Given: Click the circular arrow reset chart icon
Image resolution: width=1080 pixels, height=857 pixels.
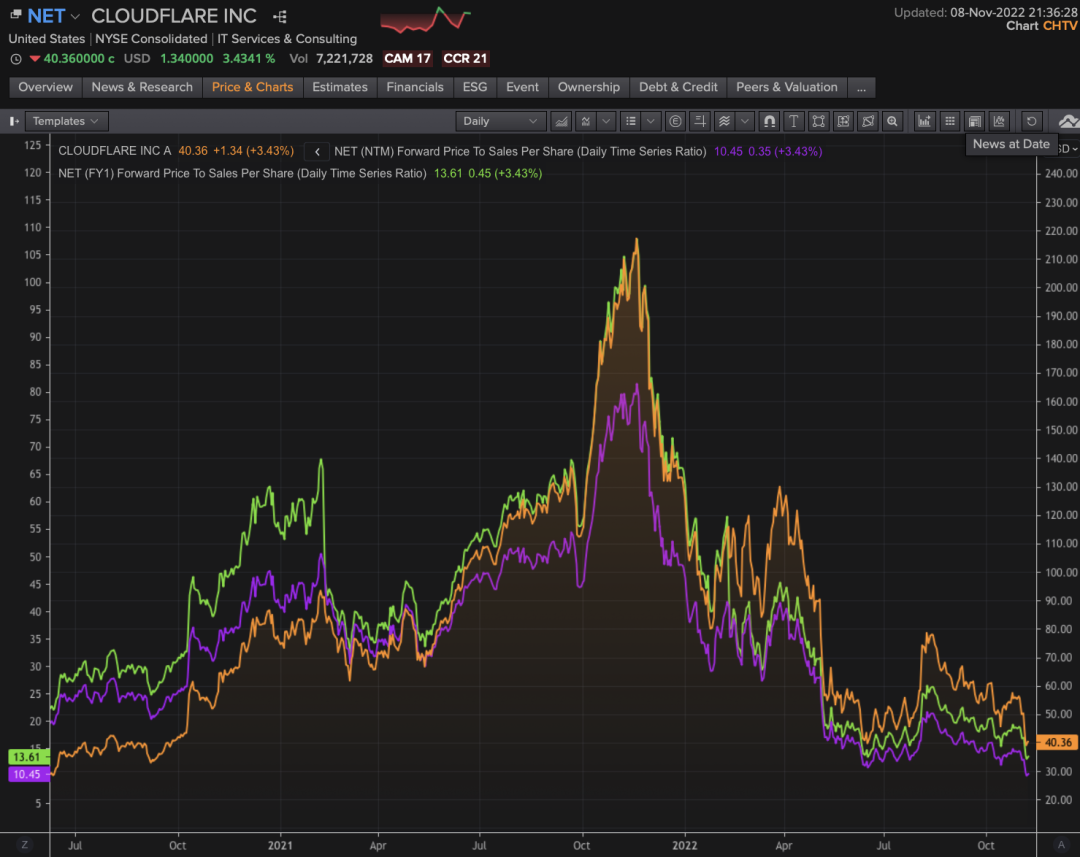Looking at the screenshot, I should click(x=1031, y=121).
